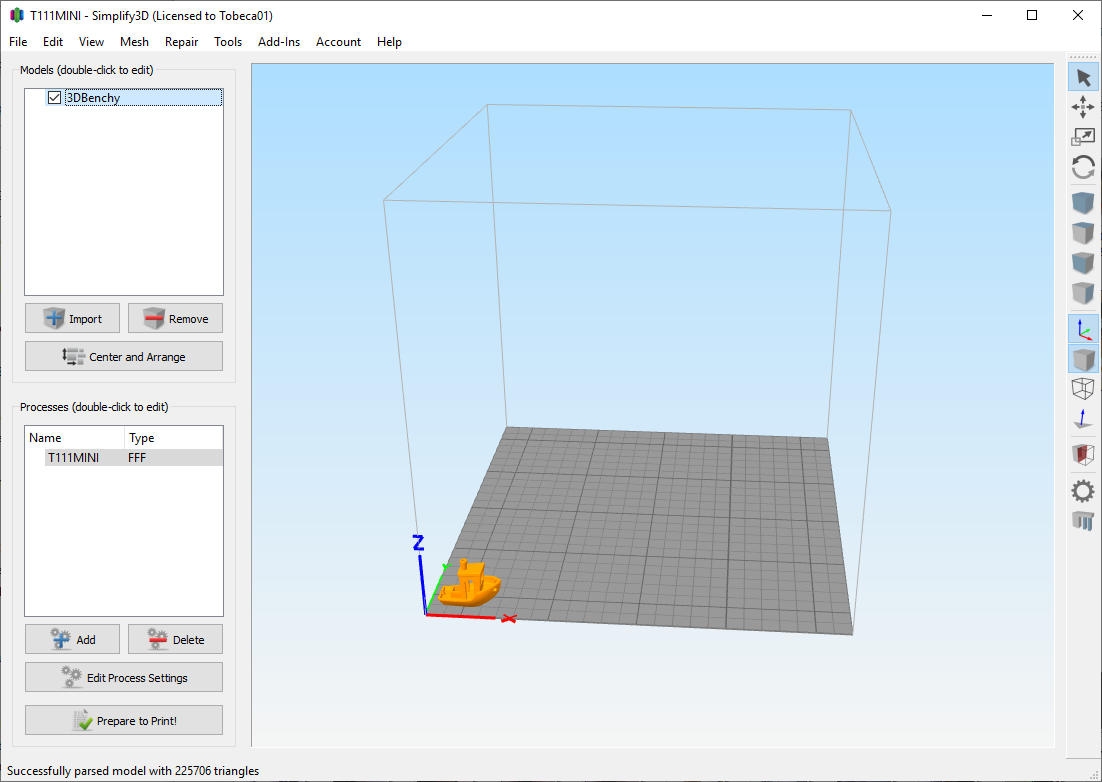This screenshot has height=782, width=1102.
Task: Toggle wireframe model rendering
Action: [1083, 388]
